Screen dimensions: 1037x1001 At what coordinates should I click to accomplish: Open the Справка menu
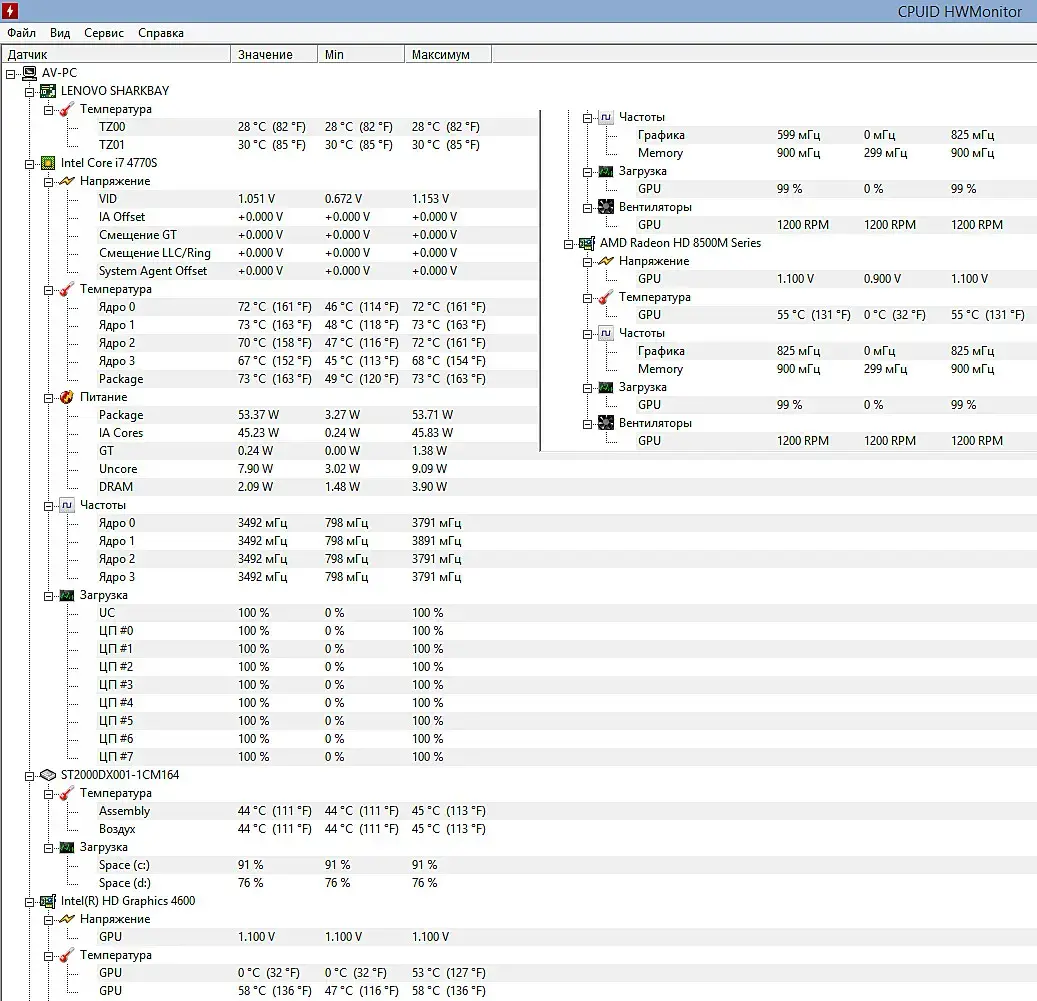click(x=161, y=32)
